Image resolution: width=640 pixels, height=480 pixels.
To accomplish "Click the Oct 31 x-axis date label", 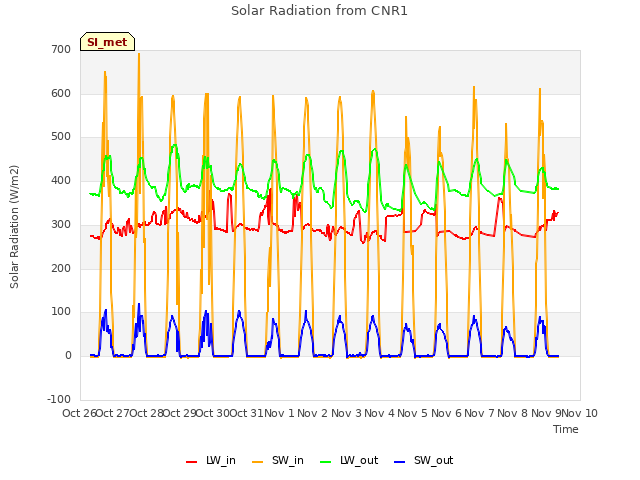I will point(246,413).
